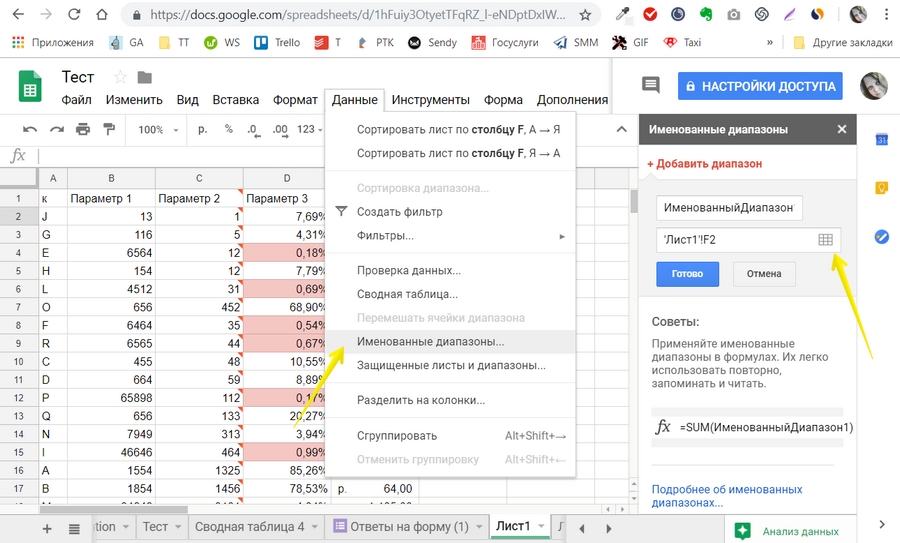
Task: Open the Подробнее об именованных диапазонах link
Action: tap(726, 496)
